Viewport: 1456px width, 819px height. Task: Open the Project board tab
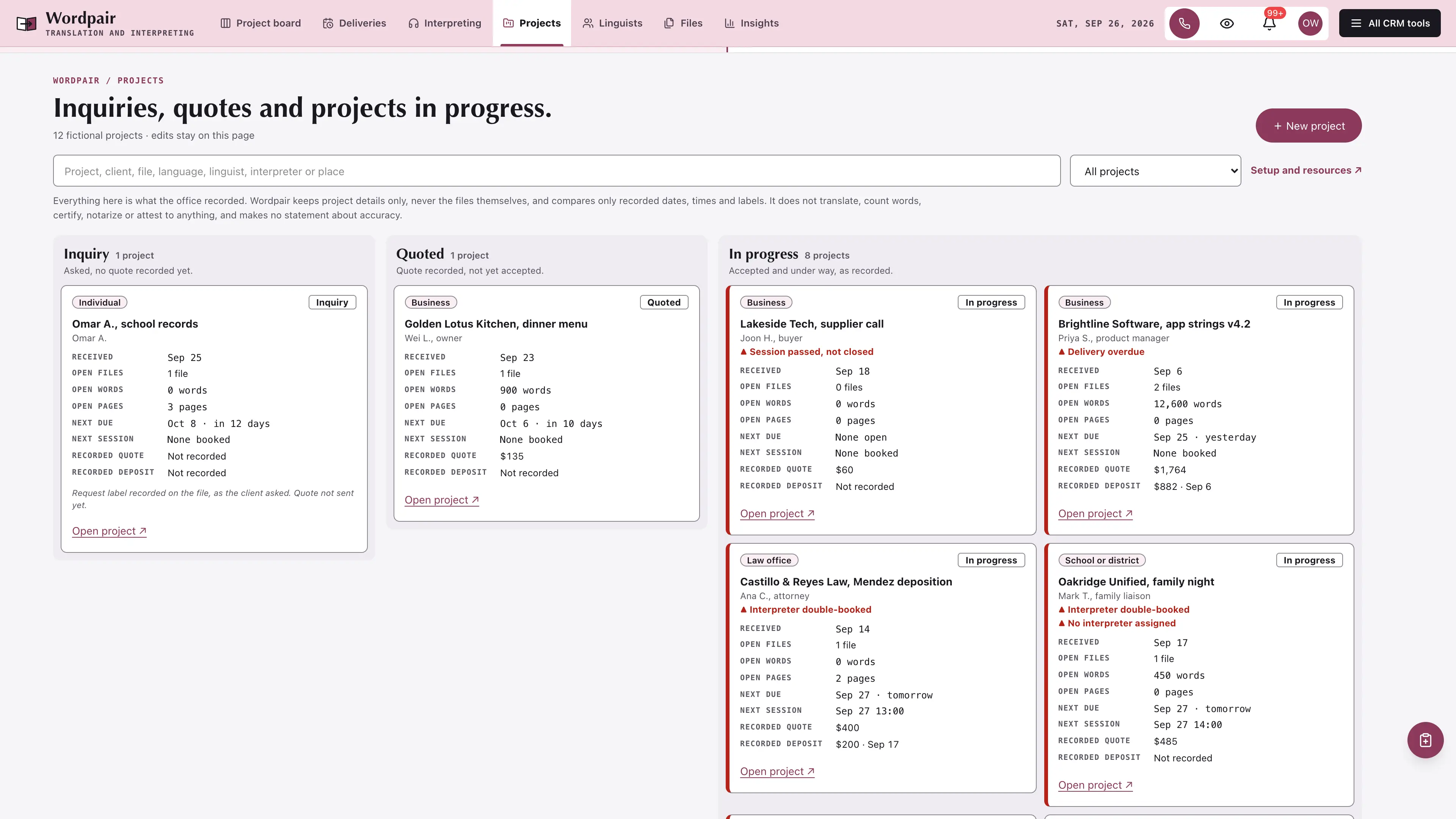260,23
